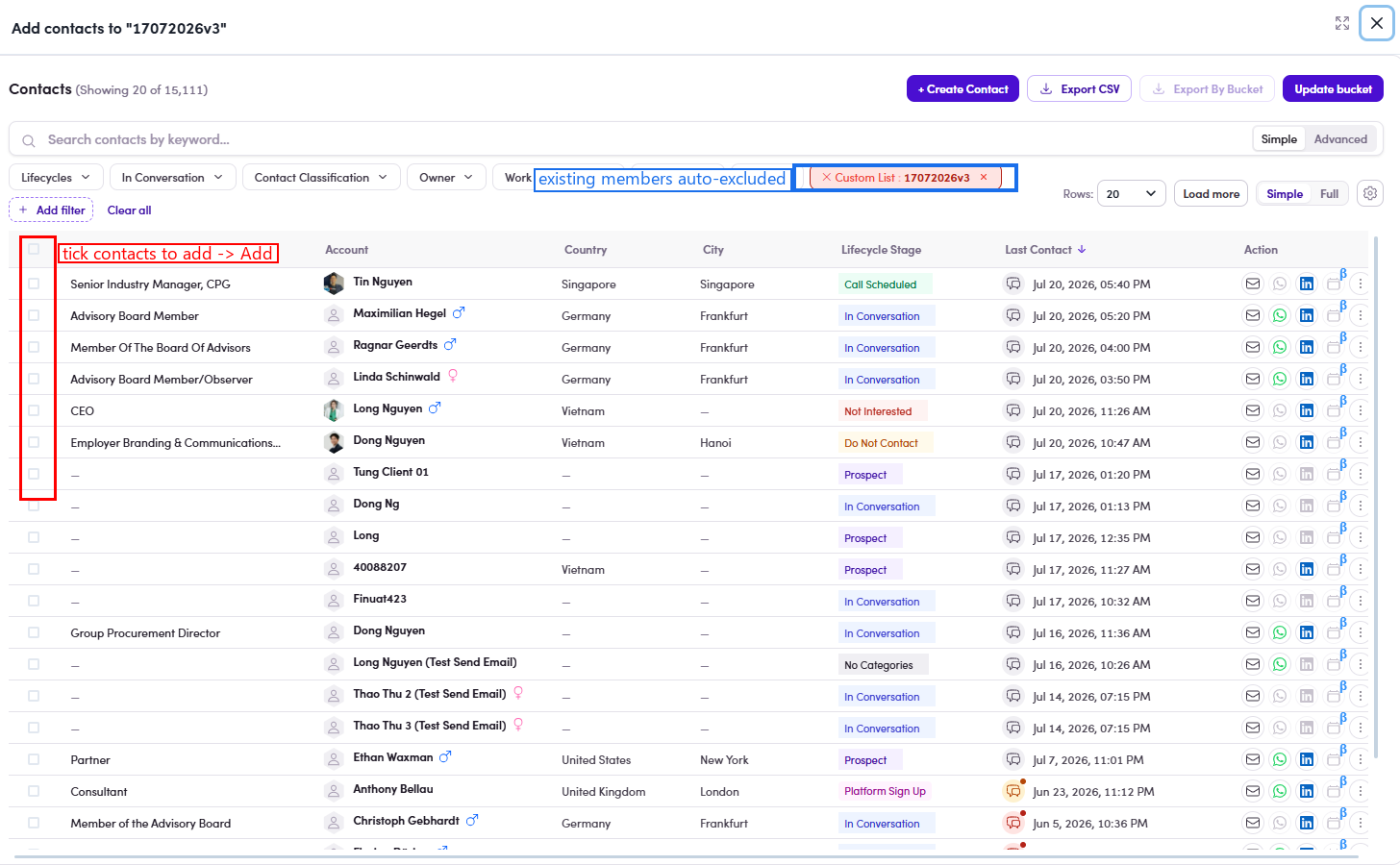The image size is (1400, 865).
Task: Open Maximilian Hegel's contact name
Action: tap(399, 313)
